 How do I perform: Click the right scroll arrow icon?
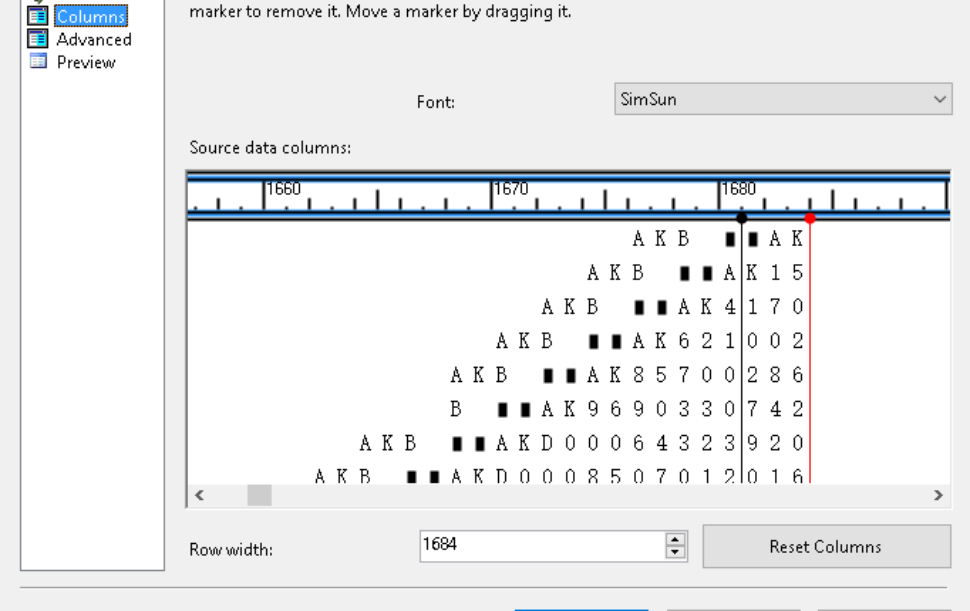(937, 495)
